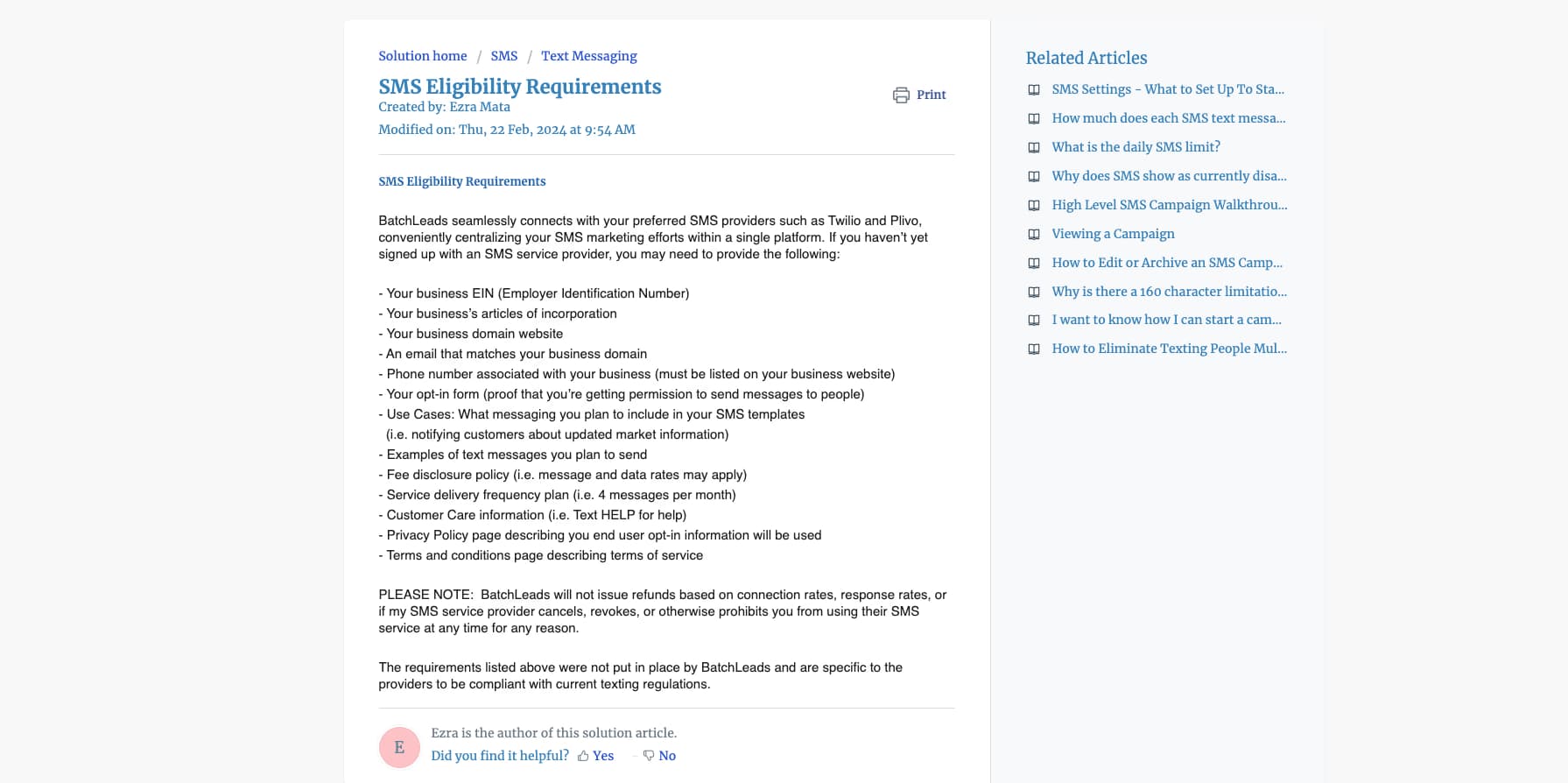
Task: Click the book icon beside "How to Eliminate Texting People"
Action: 1034,349
